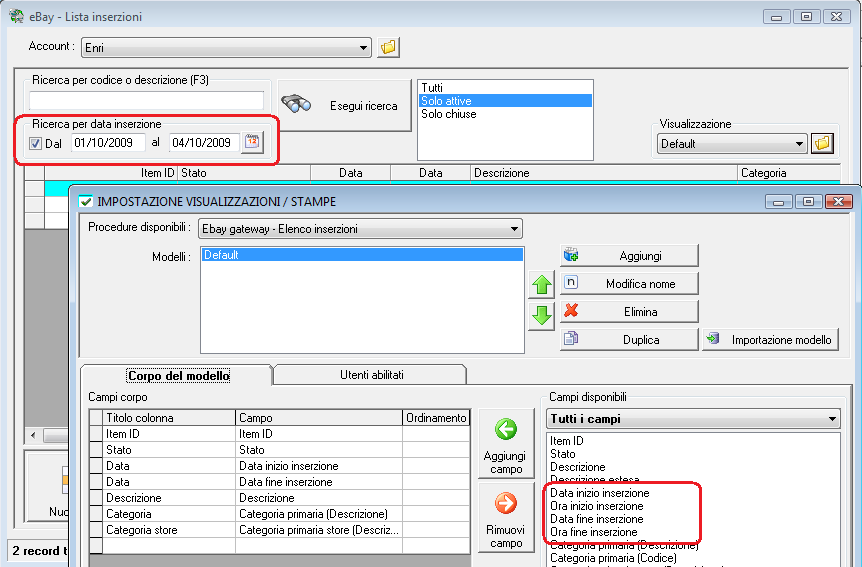The width and height of the screenshot is (862, 567).
Task: Click the search by code or description field
Action: pos(146,101)
